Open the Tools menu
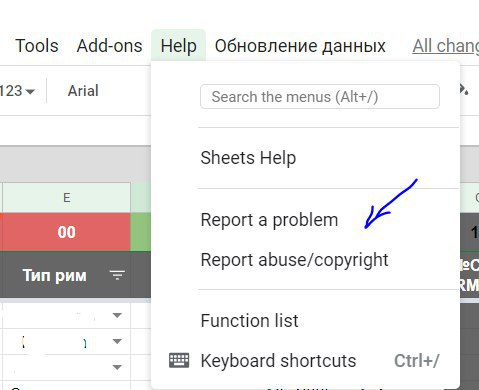 (x=37, y=46)
